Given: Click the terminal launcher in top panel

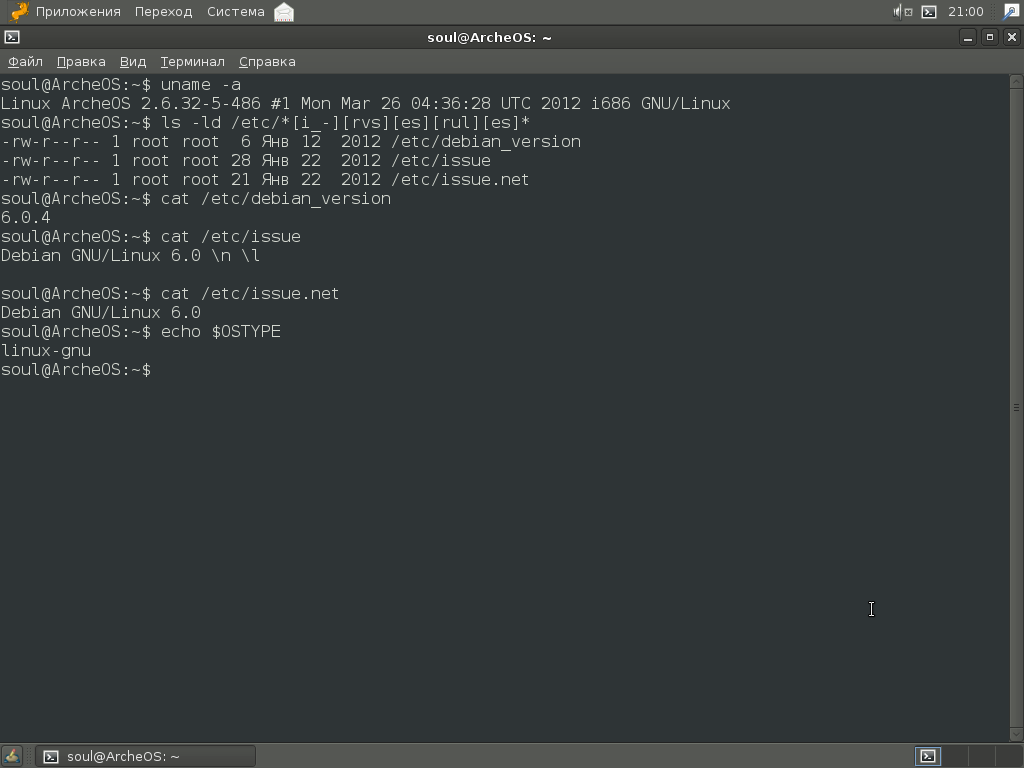Looking at the screenshot, I should click(x=929, y=12).
